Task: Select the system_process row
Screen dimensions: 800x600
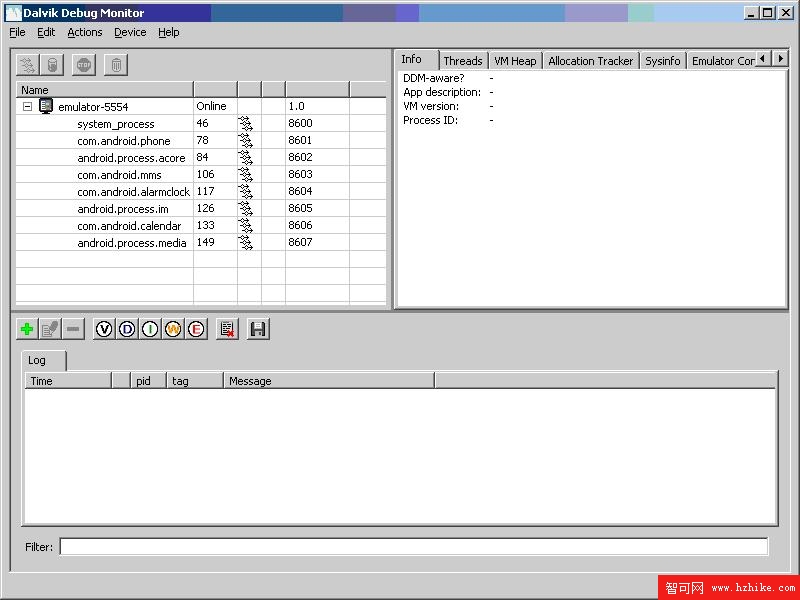Action: click(116, 124)
